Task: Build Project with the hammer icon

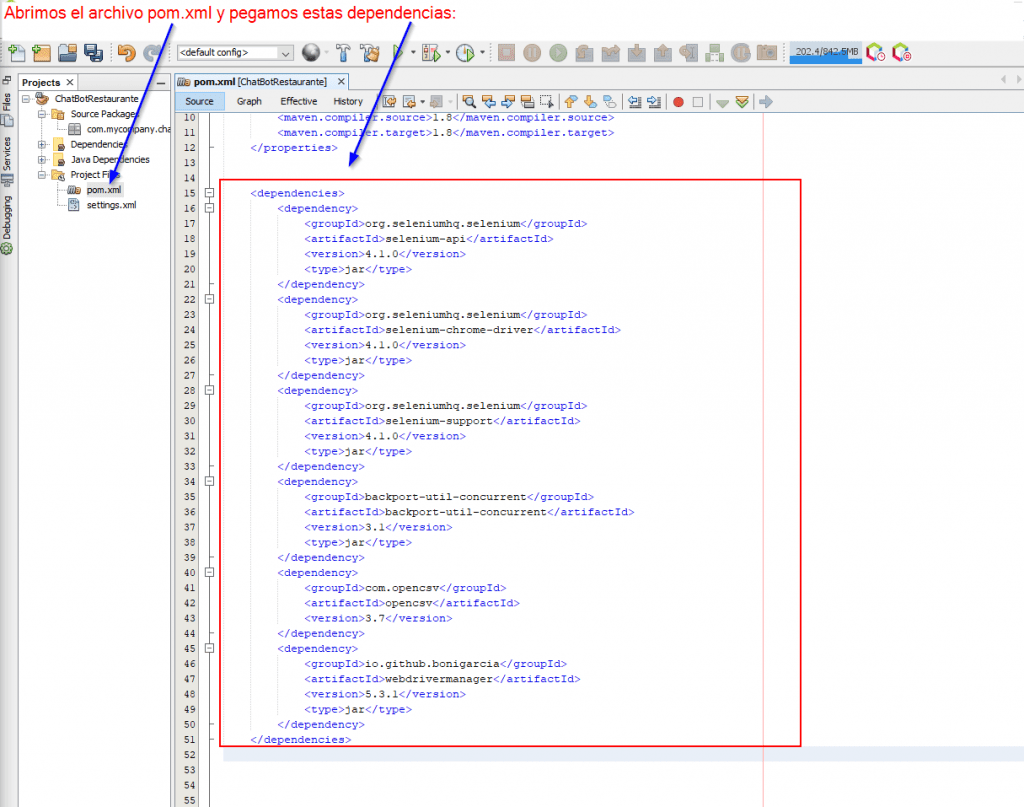Action: [x=344, y=53]
